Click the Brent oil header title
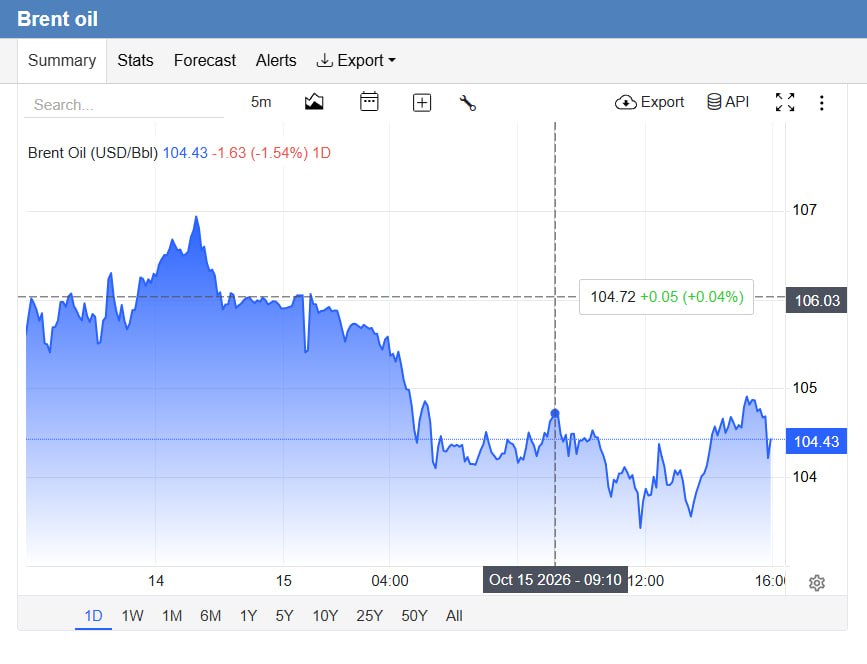This screenshot has height=664, width=867. pyautogui.click(x=58, y=19)
